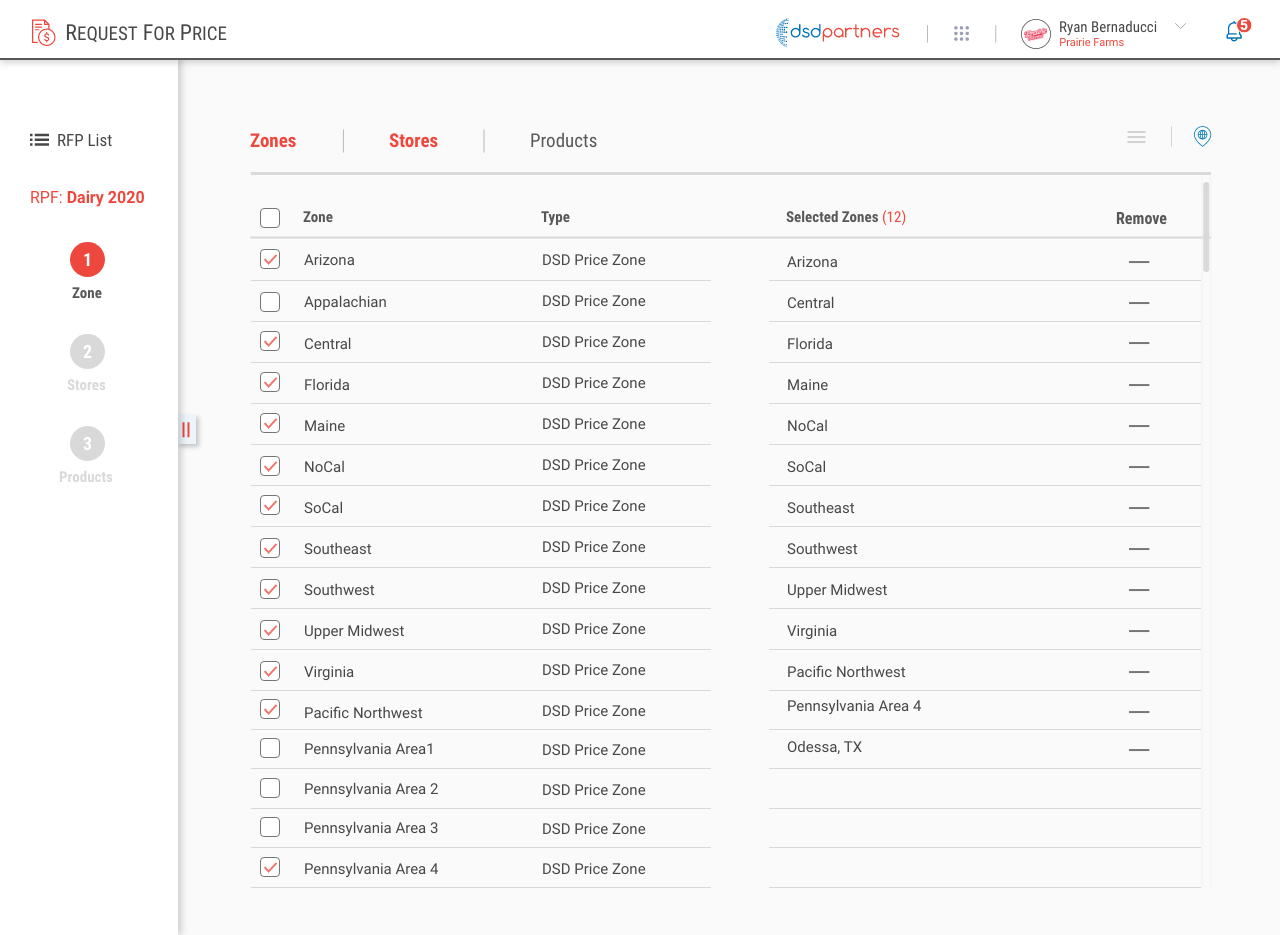The height and width of the screenshot is (935, 1280).
Task: Switch to the Products tab
Action: (x=563, y=141)
